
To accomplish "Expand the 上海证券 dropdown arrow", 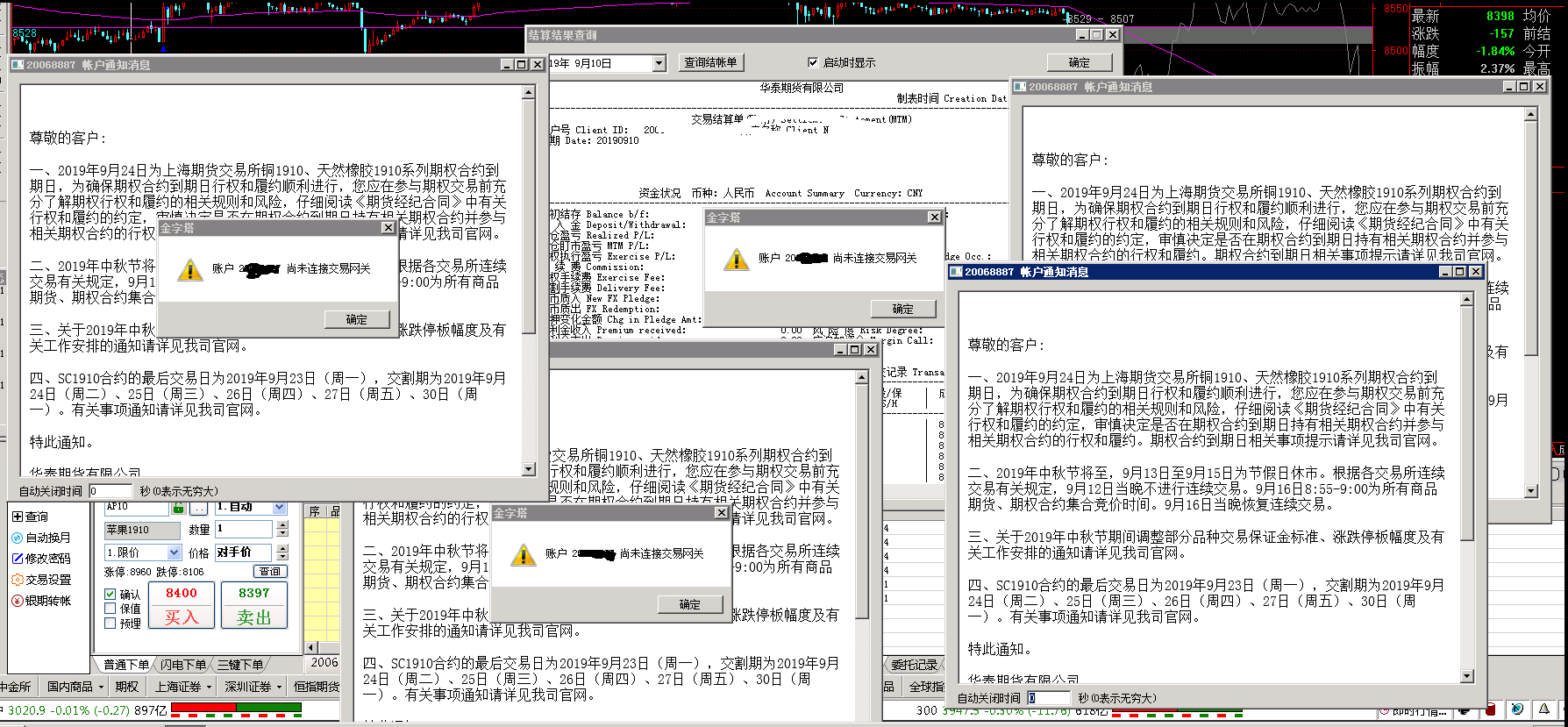I will pyautogui.click(x=209, y=687).
